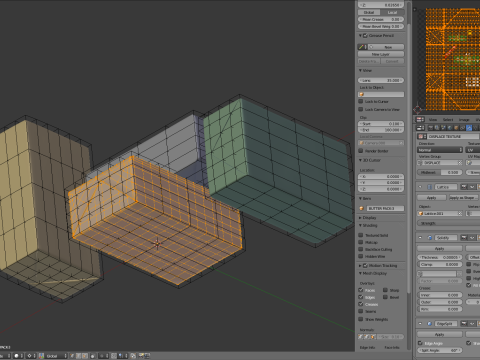The height and width of the screenshot is (360, 480).
Task: Uncheck the Faces overlay checkbox
Action: click(361, 290)
